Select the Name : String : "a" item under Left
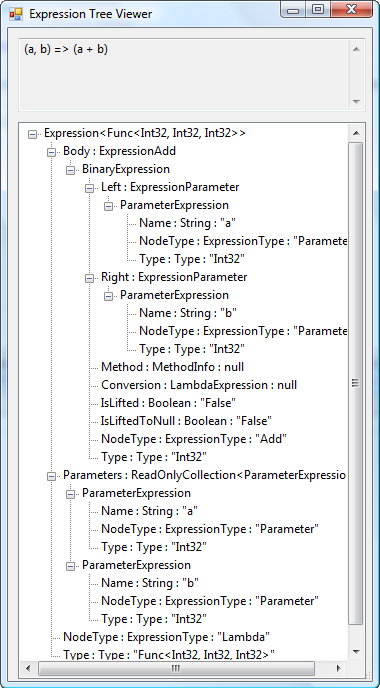 [188, 223]
